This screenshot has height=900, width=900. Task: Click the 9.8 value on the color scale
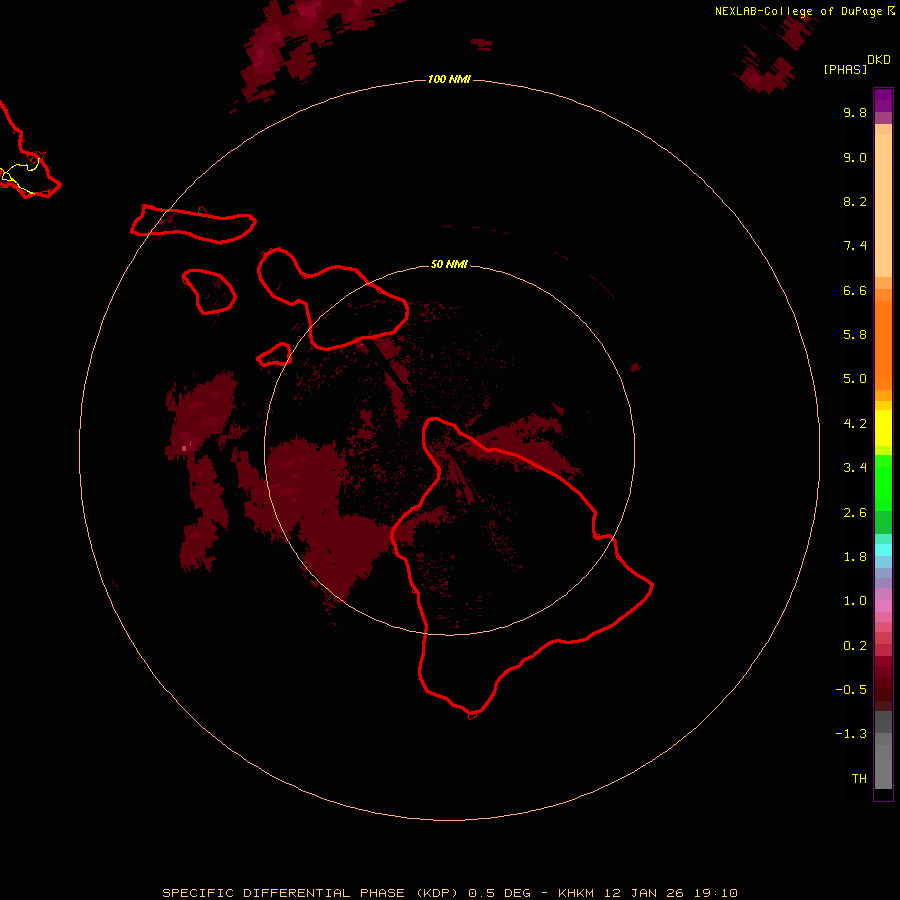click(855, 112)
